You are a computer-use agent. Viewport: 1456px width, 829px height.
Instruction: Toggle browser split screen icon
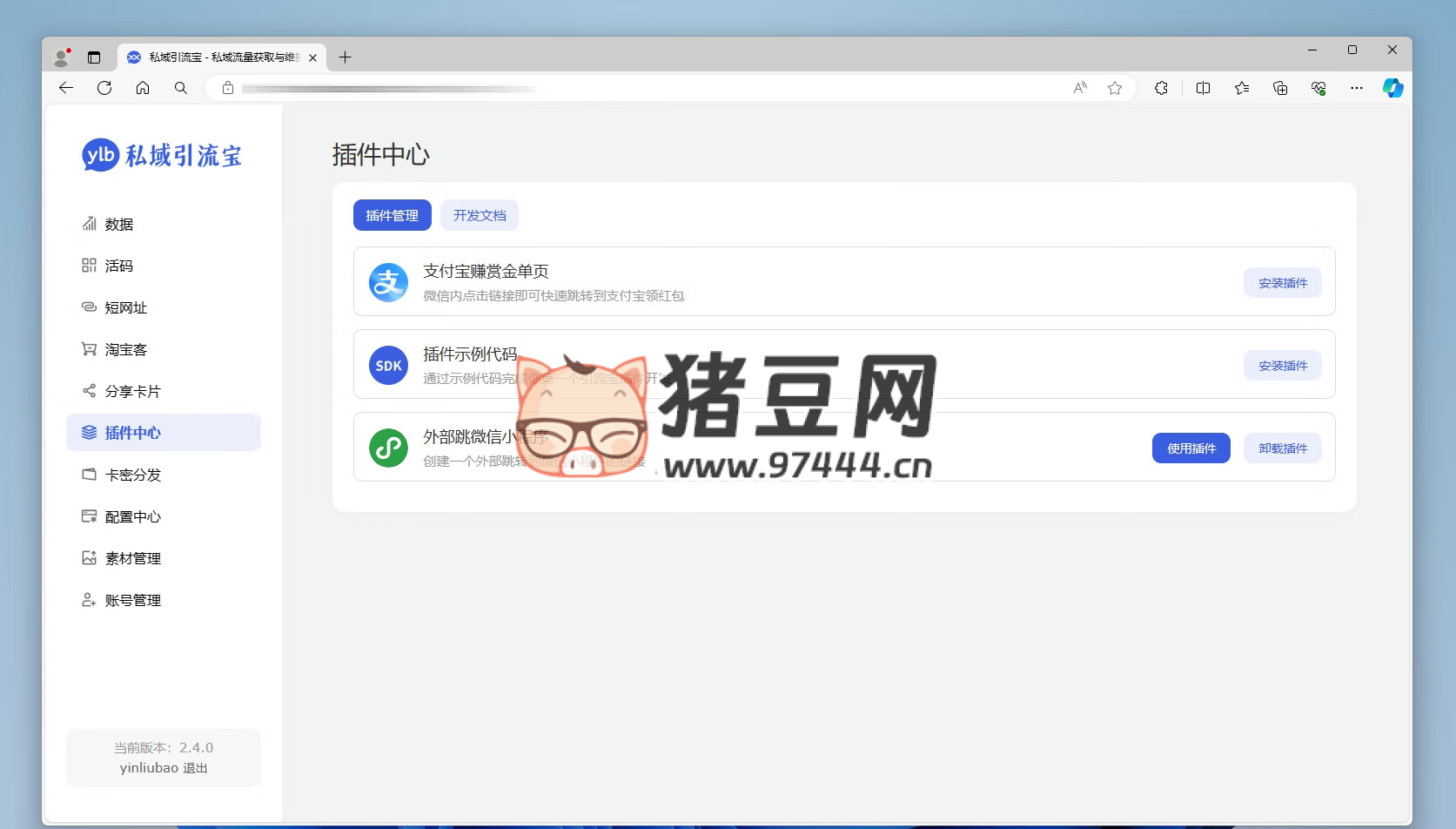coord(1204,88)
